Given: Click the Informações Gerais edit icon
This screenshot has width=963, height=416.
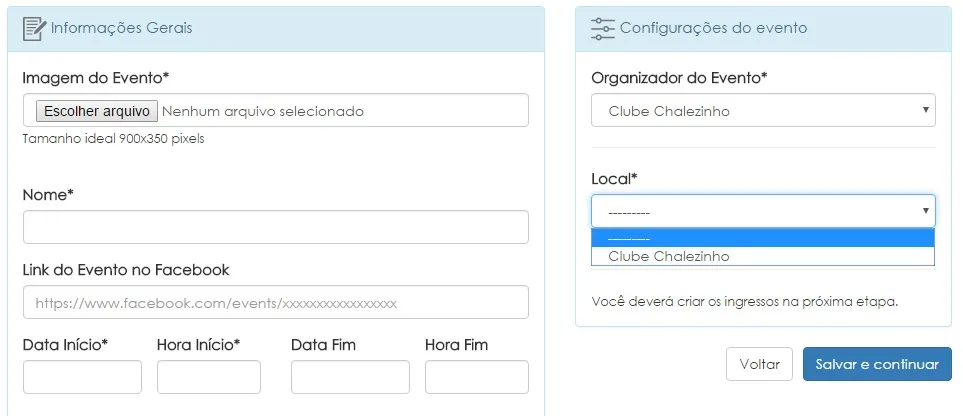Looking at the screenshot, I should click(x=34, y=28).
